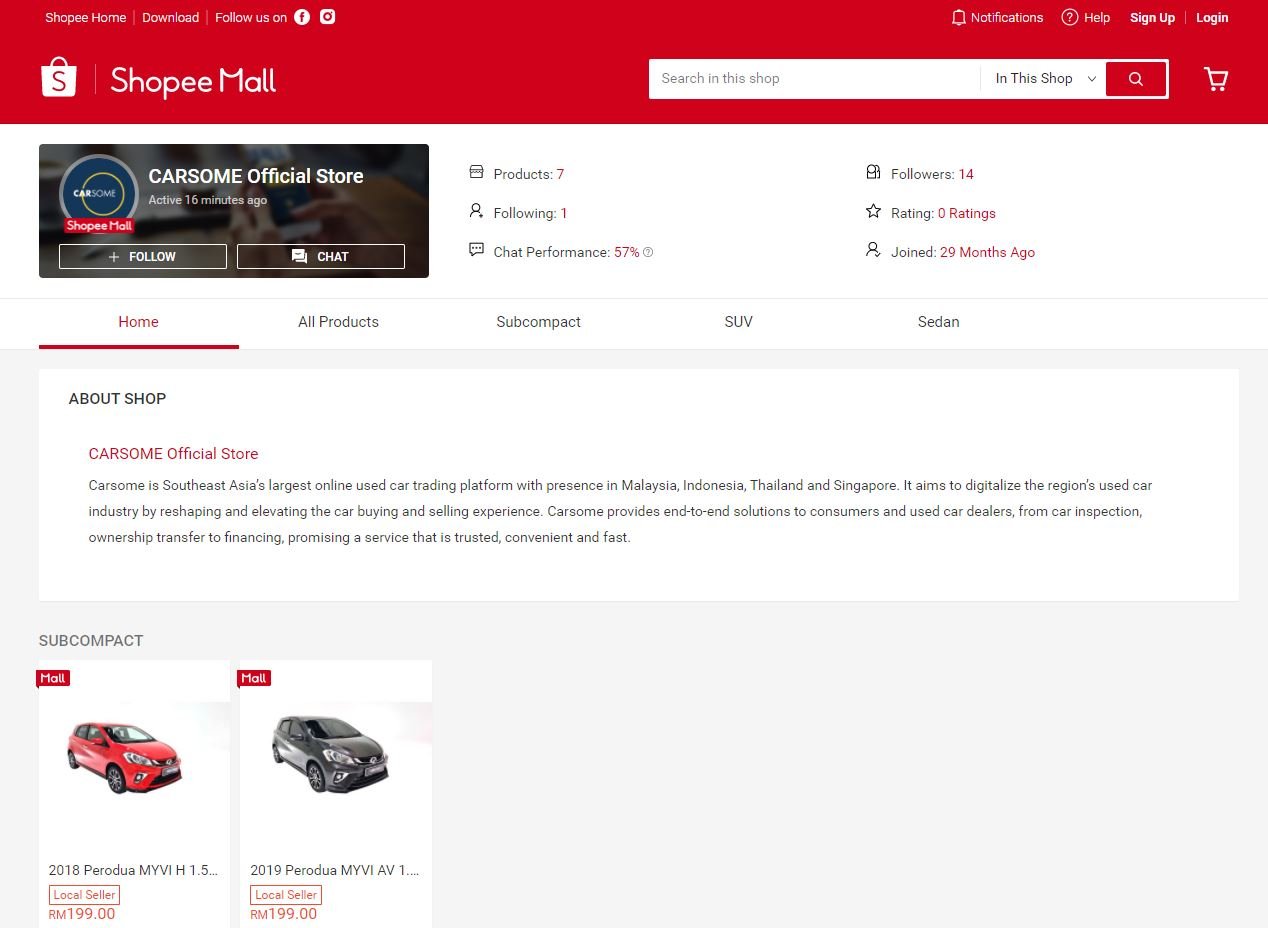
Task: Follow the CARSOME Official Store
Action: pyautogui.click(x=142, y=257)
